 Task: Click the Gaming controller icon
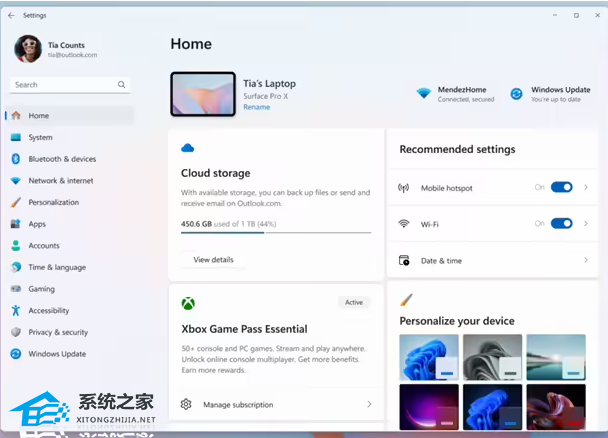tap(16, 289)
